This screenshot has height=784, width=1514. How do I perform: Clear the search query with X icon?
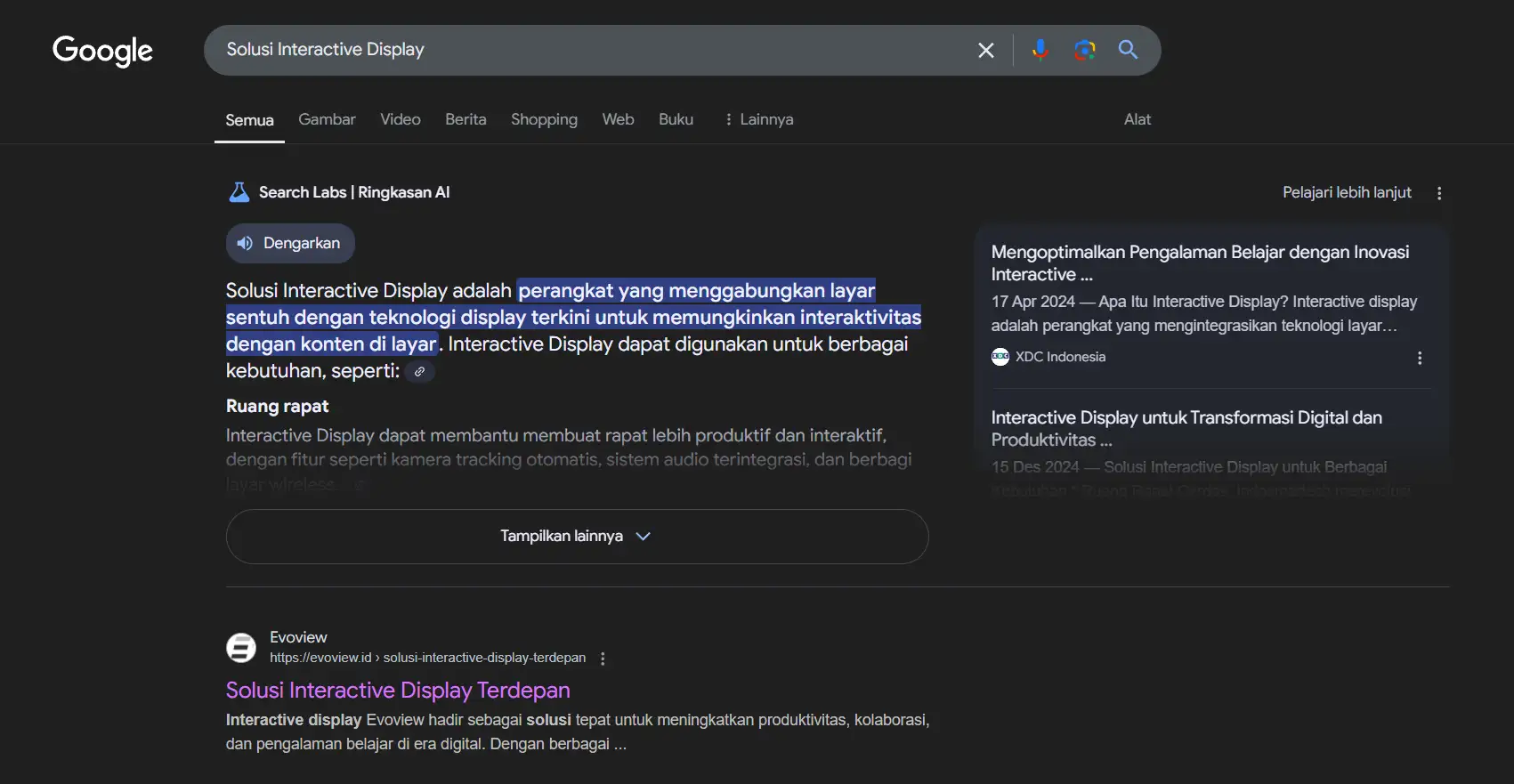pyautogui.click(x=985, y=51)
